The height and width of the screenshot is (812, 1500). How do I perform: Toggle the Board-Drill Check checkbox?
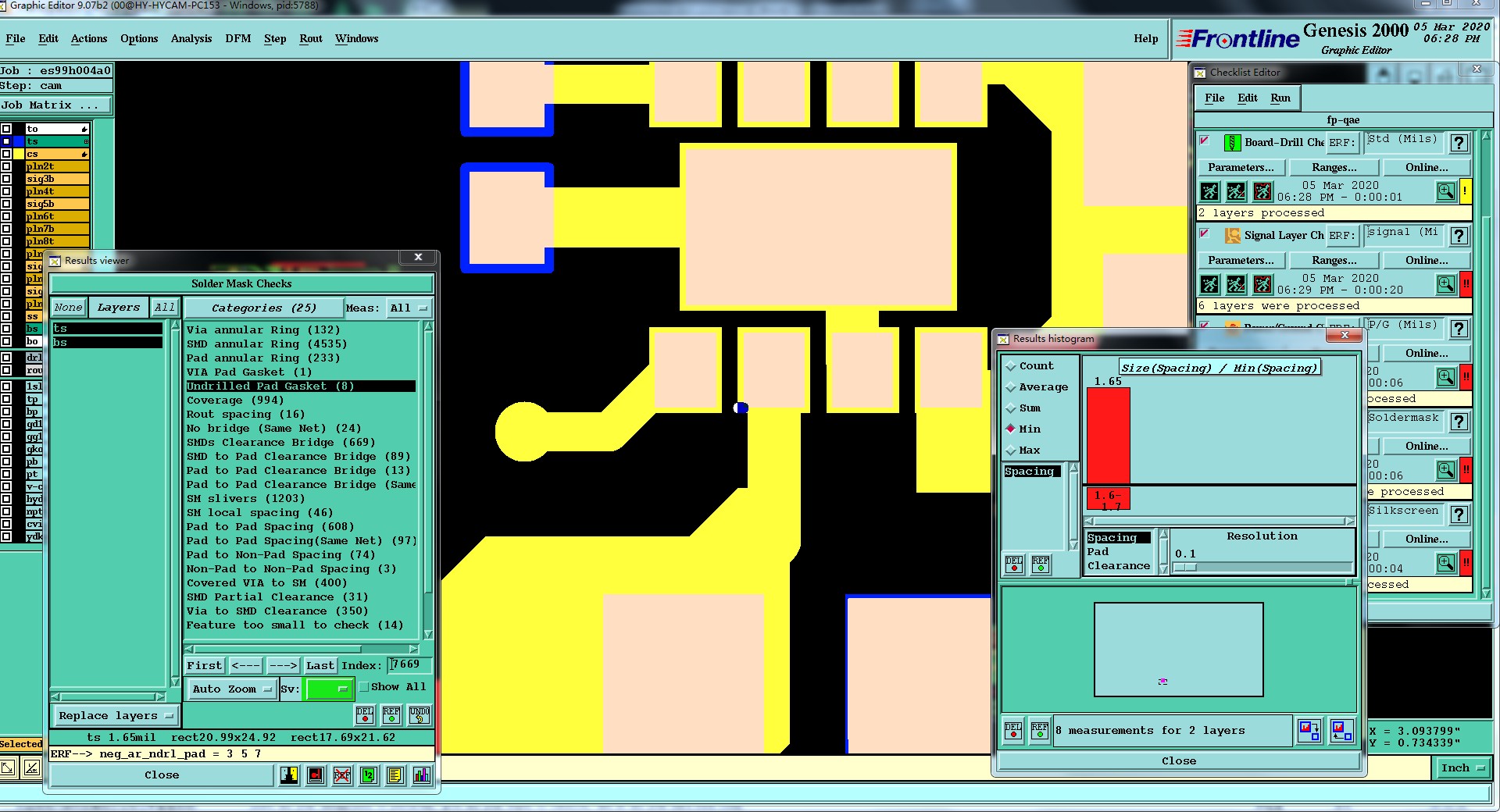click(1205, 141)
